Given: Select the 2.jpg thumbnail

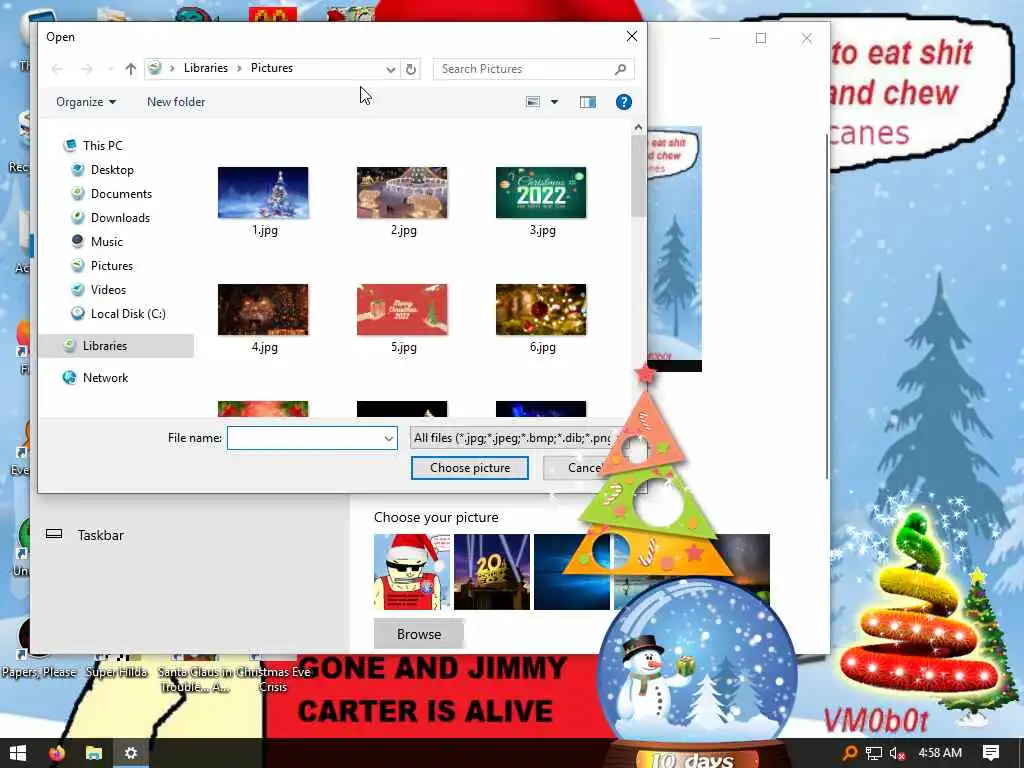Looking at the screenshot, I should coord(402,193).
